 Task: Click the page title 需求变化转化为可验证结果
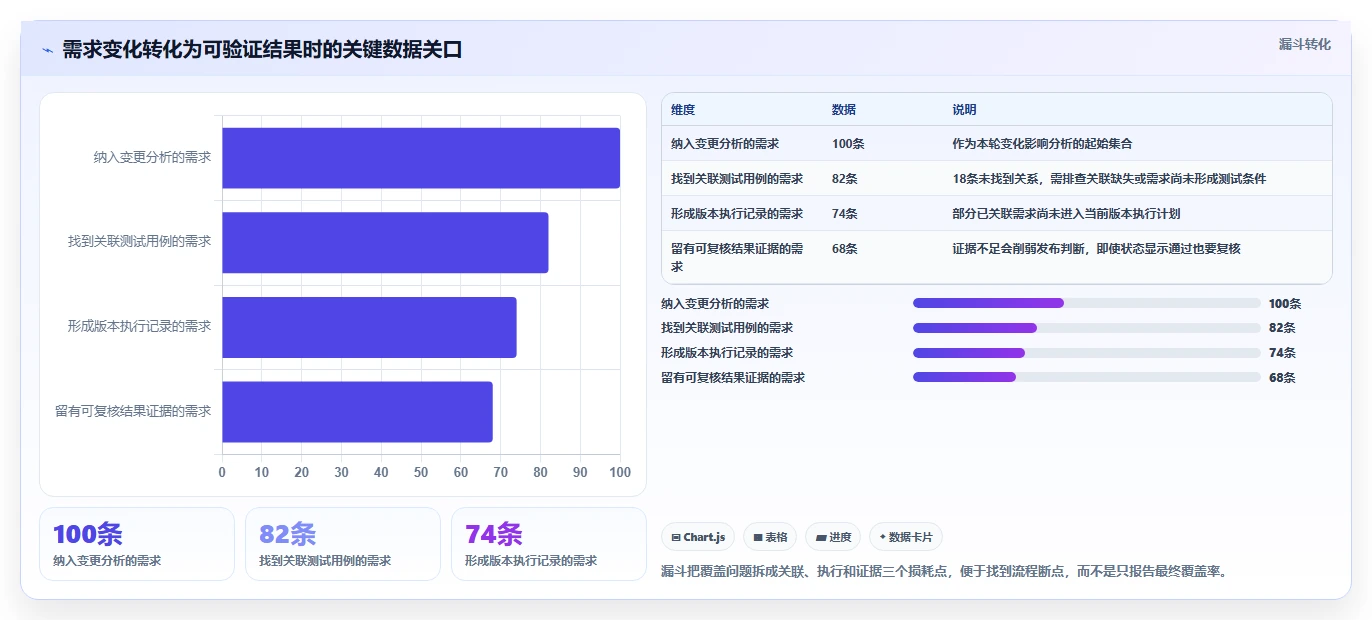point(262,50)
